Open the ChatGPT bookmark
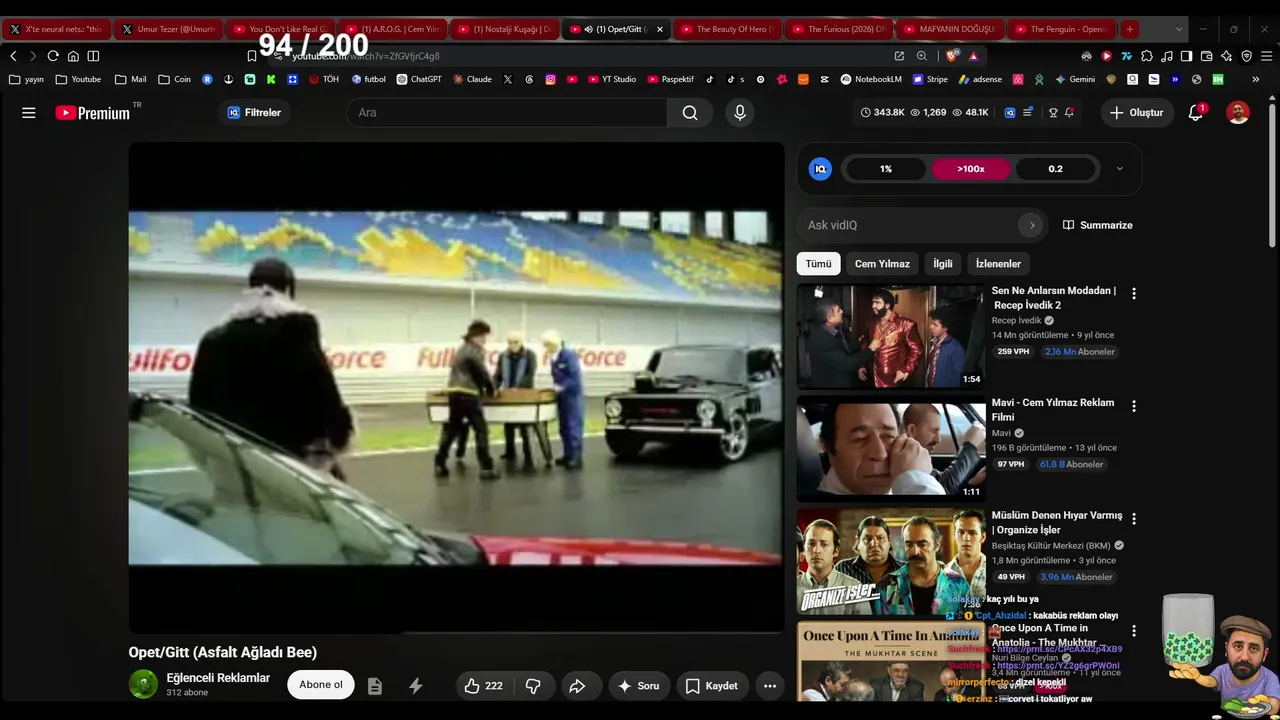Image resolution: width=1280 pixels, height=720 pixels. (419, 79)
